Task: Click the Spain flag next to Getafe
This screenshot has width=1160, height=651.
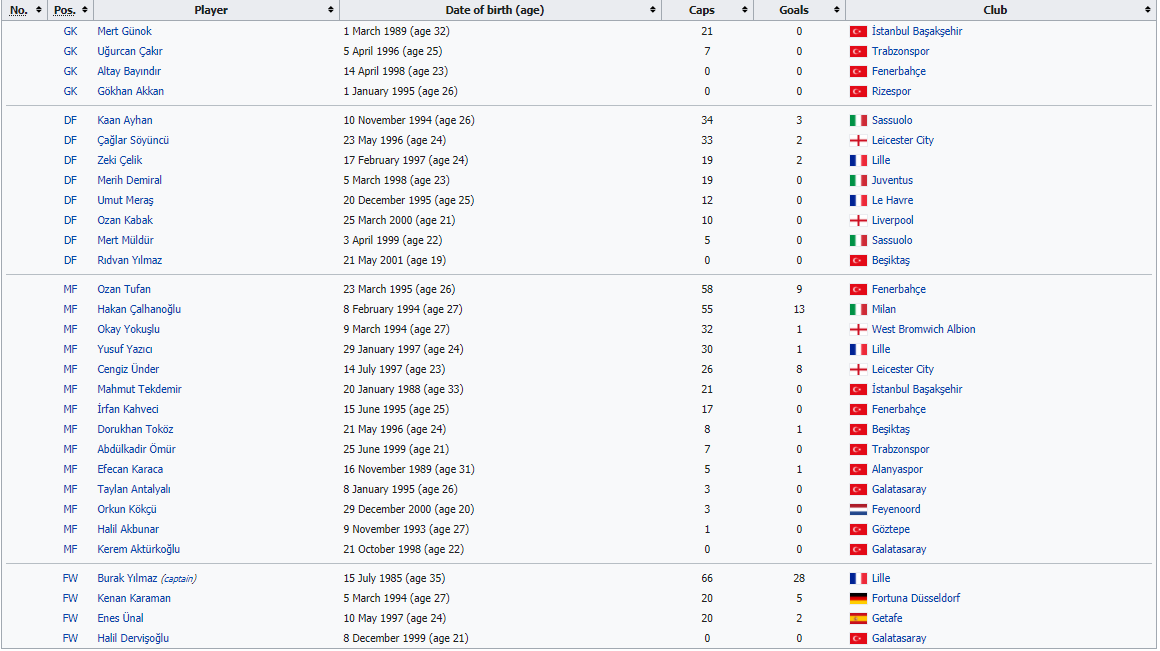Action: tap(857, 618)
